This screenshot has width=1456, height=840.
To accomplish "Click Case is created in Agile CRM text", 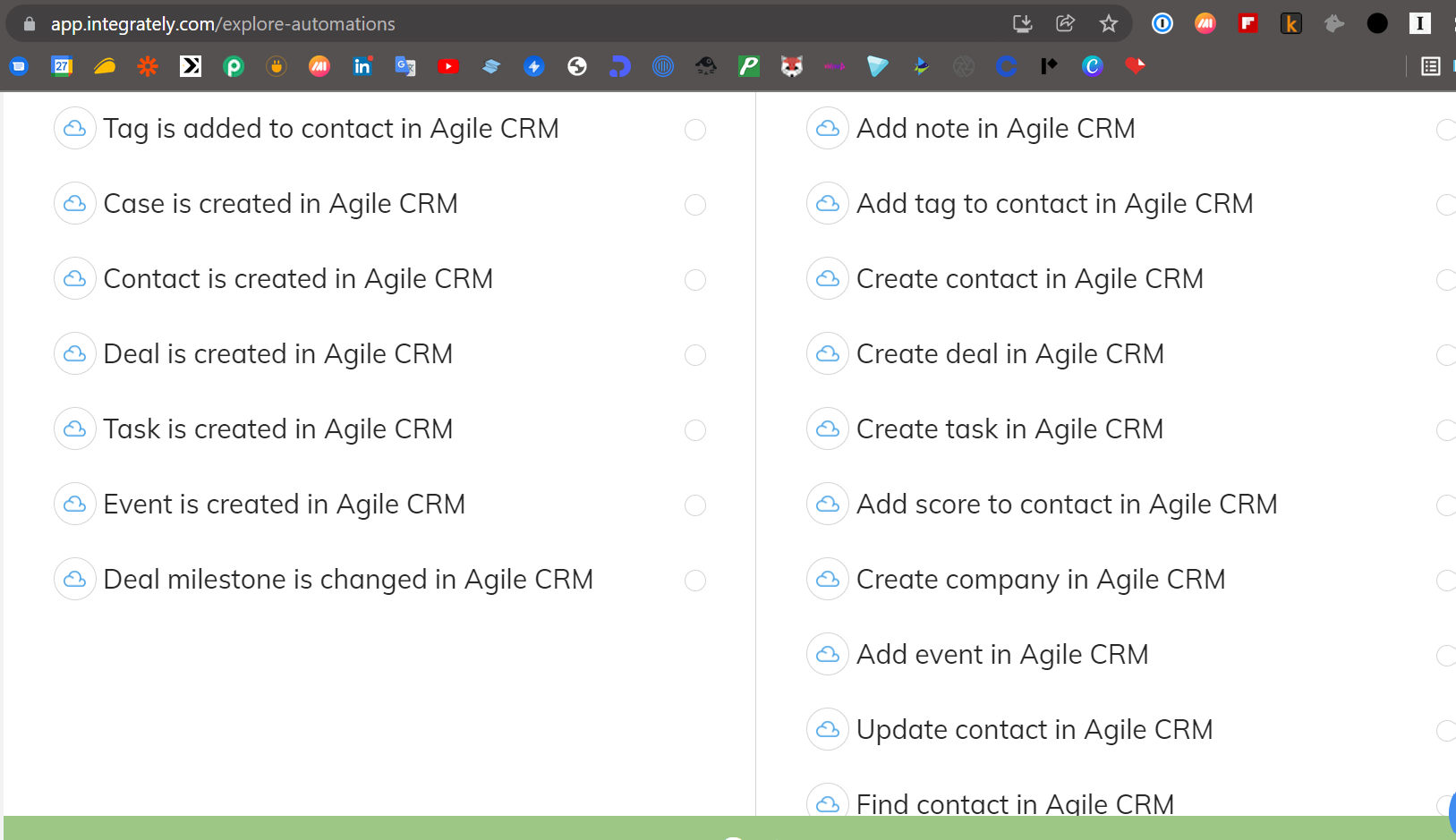I will pos(280,204).
